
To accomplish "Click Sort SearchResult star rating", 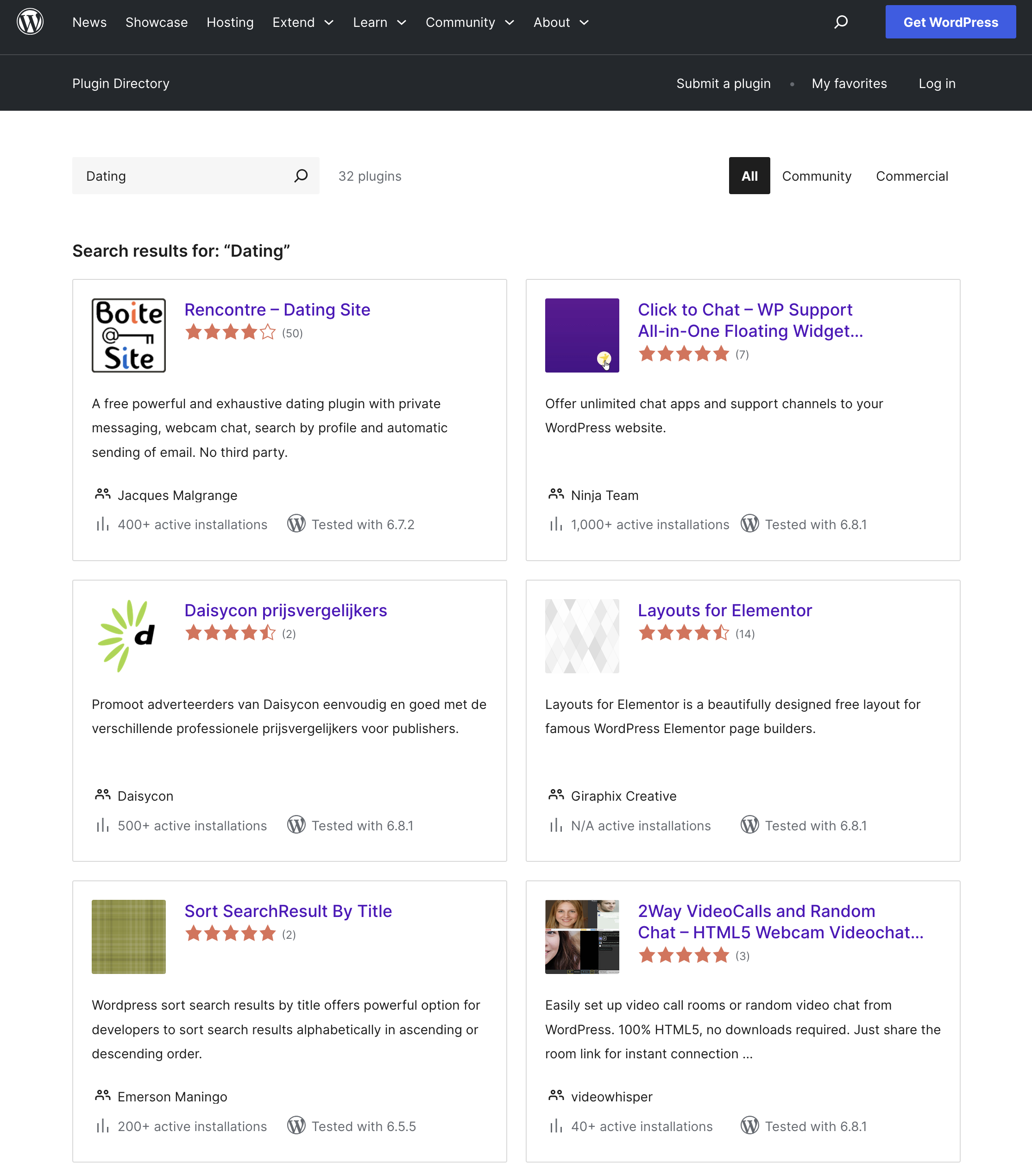I will (x=231, y=934).
